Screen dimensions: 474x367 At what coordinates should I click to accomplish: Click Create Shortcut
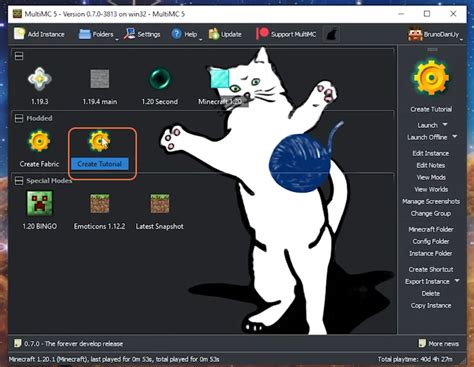click(x=431, y=269)
